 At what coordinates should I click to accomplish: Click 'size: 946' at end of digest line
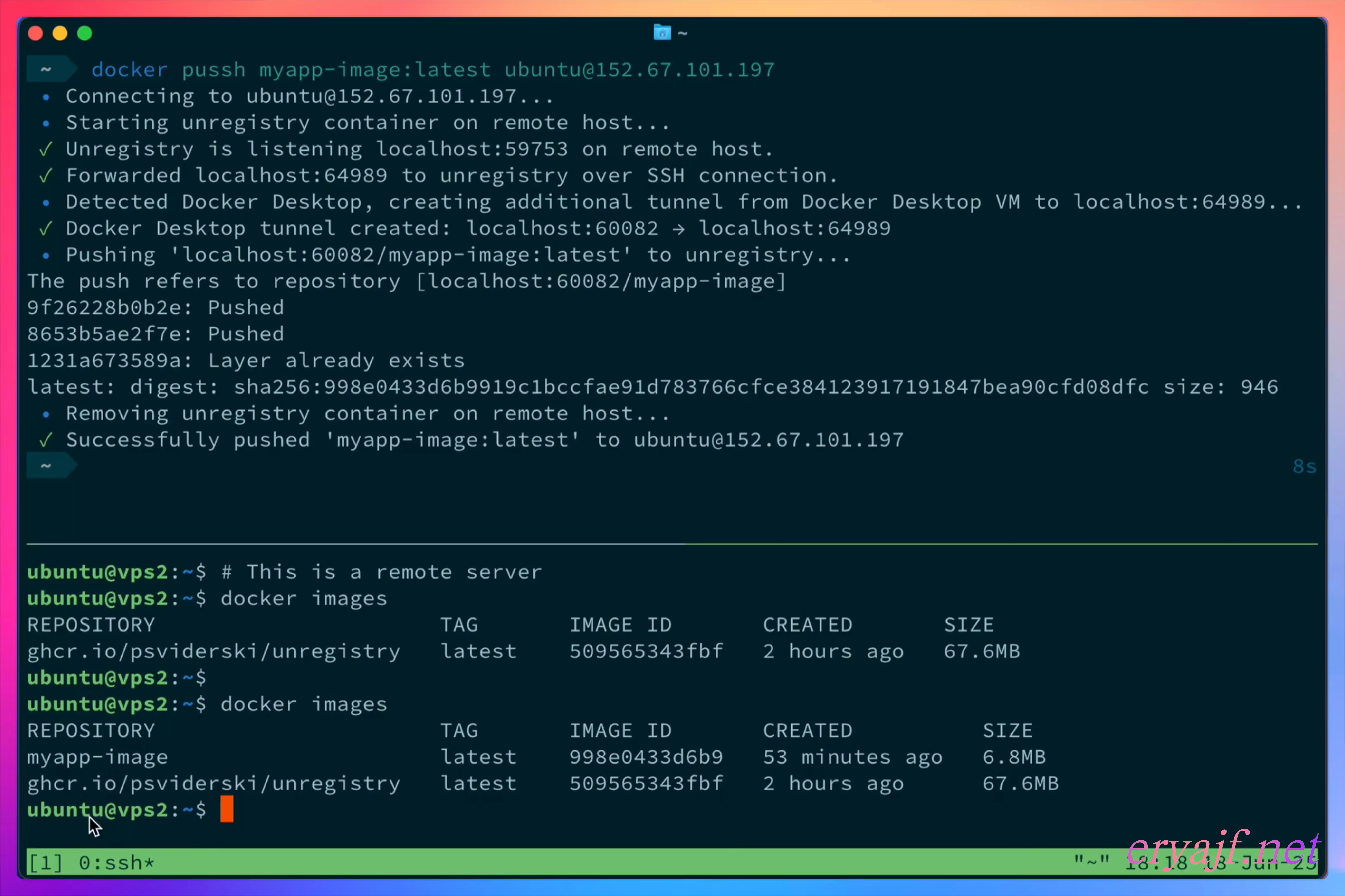(1221, 387)
